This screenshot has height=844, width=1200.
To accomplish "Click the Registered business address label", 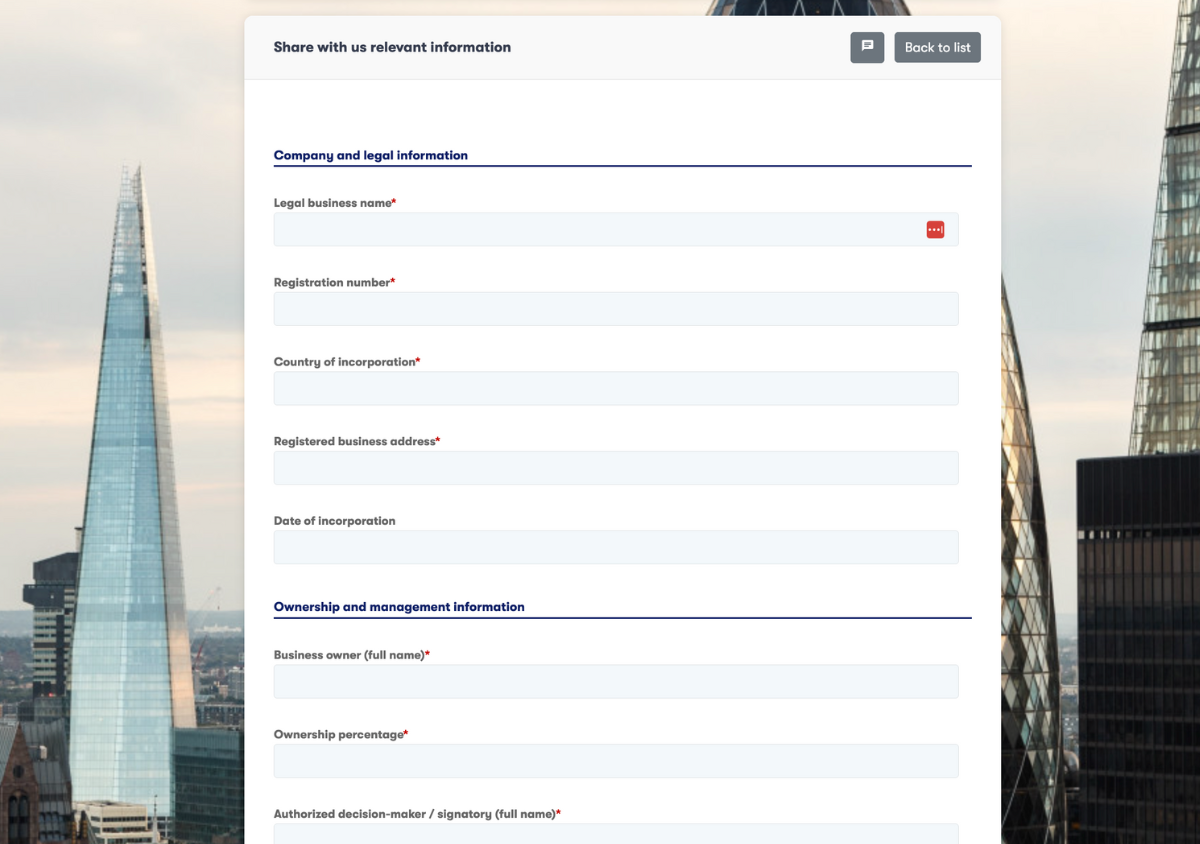I will coord(354,441).
